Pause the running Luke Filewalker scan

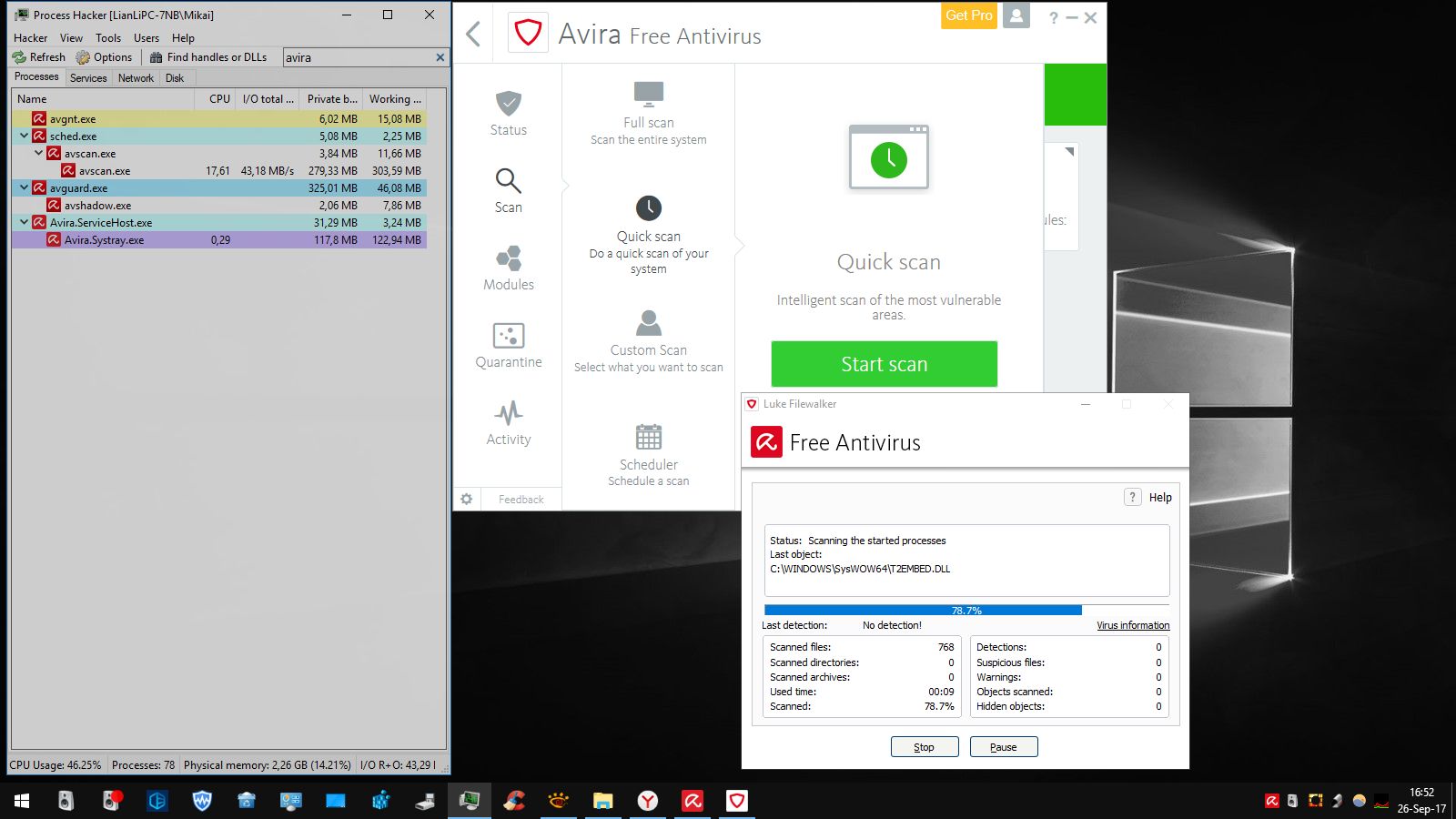coord(1004,747)
